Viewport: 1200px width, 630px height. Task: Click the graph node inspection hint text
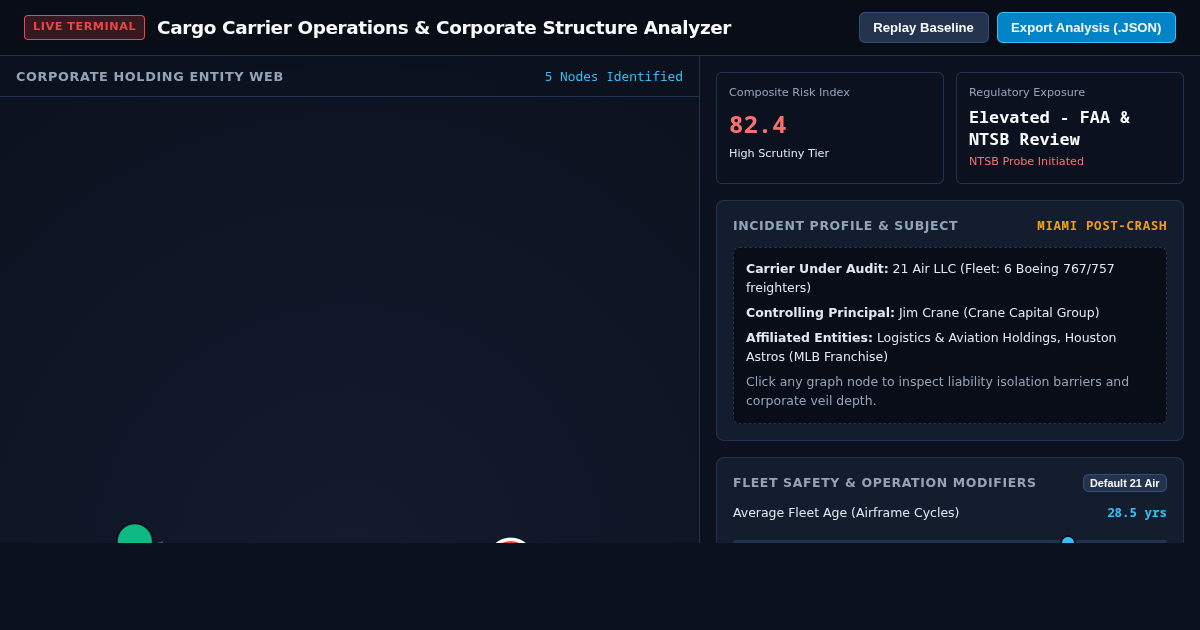pos(937,391)
